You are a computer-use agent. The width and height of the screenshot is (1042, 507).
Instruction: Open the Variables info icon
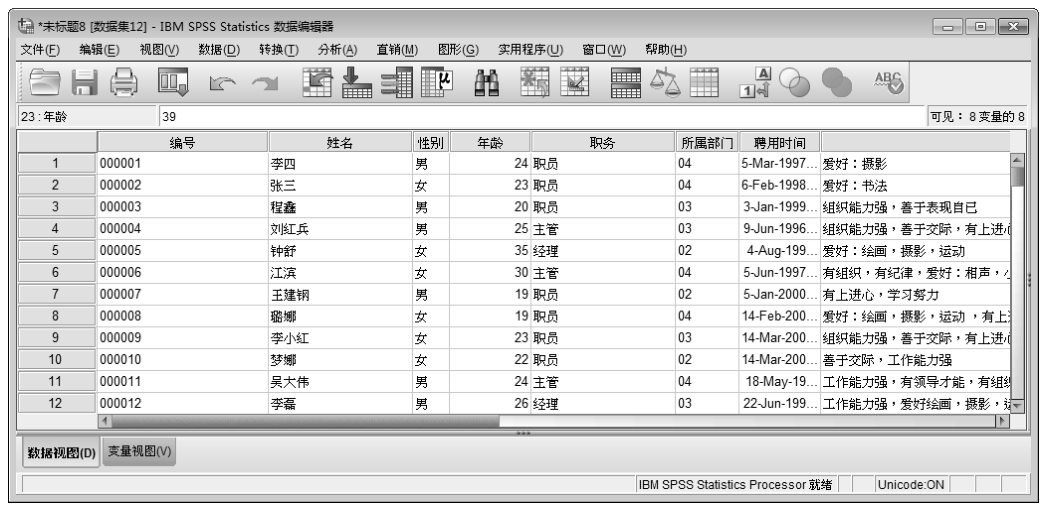[397, 83]
